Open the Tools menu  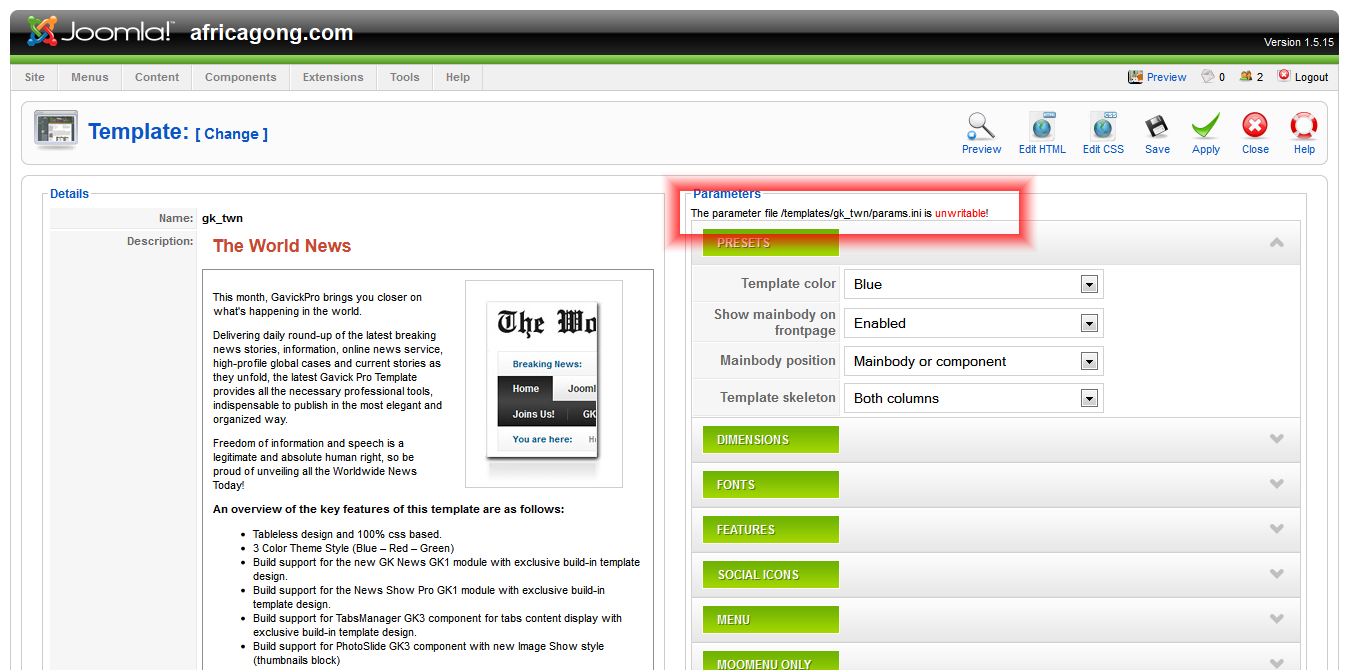405,77
